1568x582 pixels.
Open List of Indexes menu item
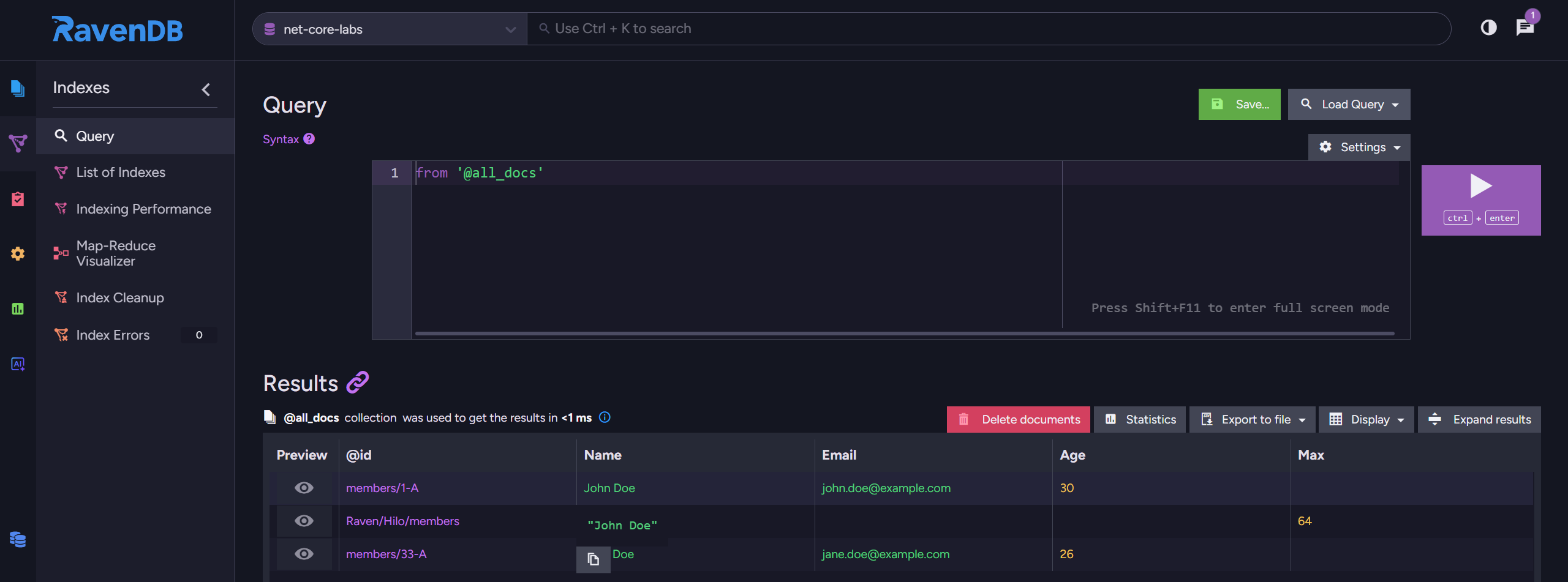click(121, 173)
